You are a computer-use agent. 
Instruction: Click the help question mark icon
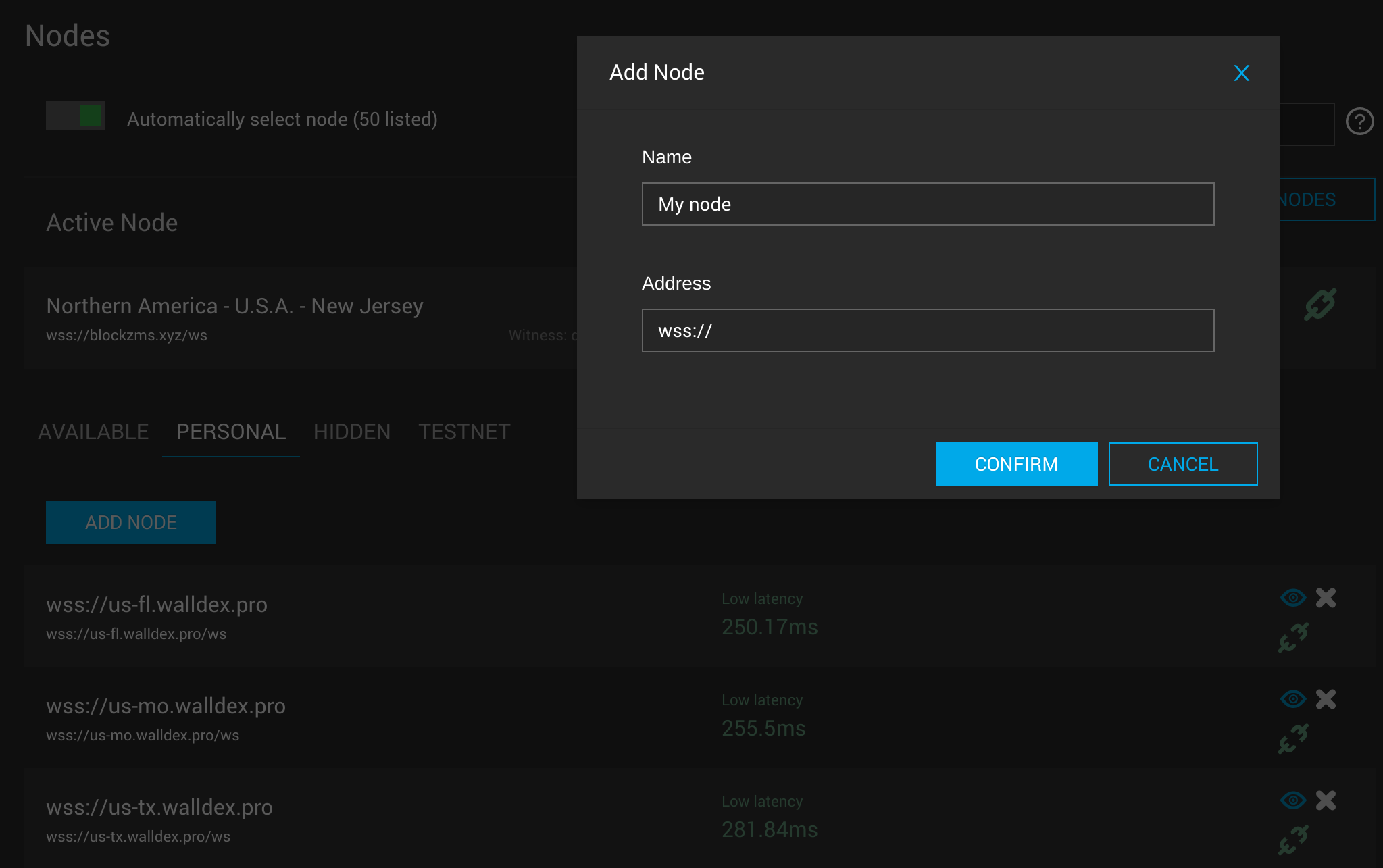(1360, 122)
